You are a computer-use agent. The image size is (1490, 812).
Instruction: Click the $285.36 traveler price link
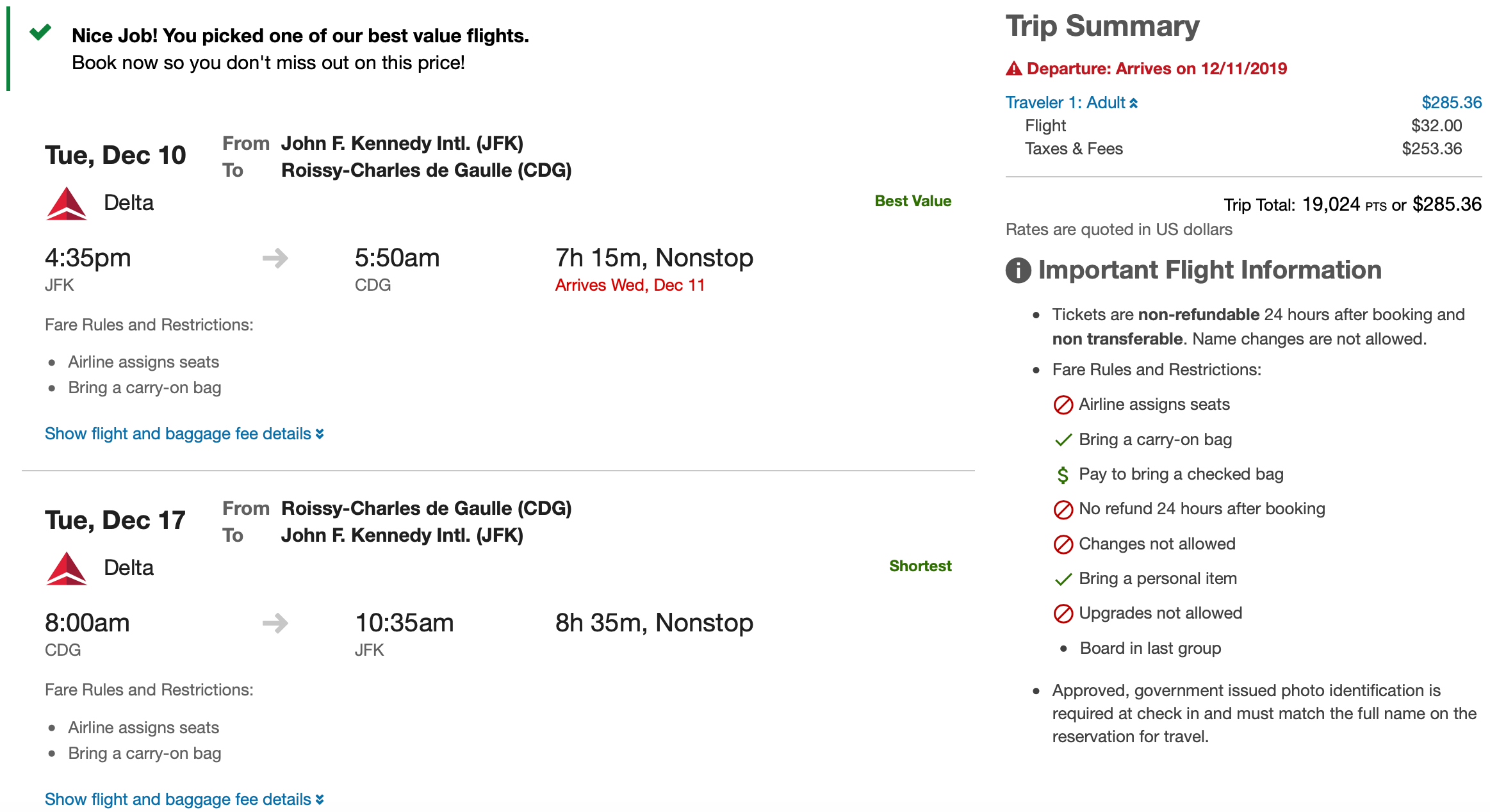(1451, 102)
